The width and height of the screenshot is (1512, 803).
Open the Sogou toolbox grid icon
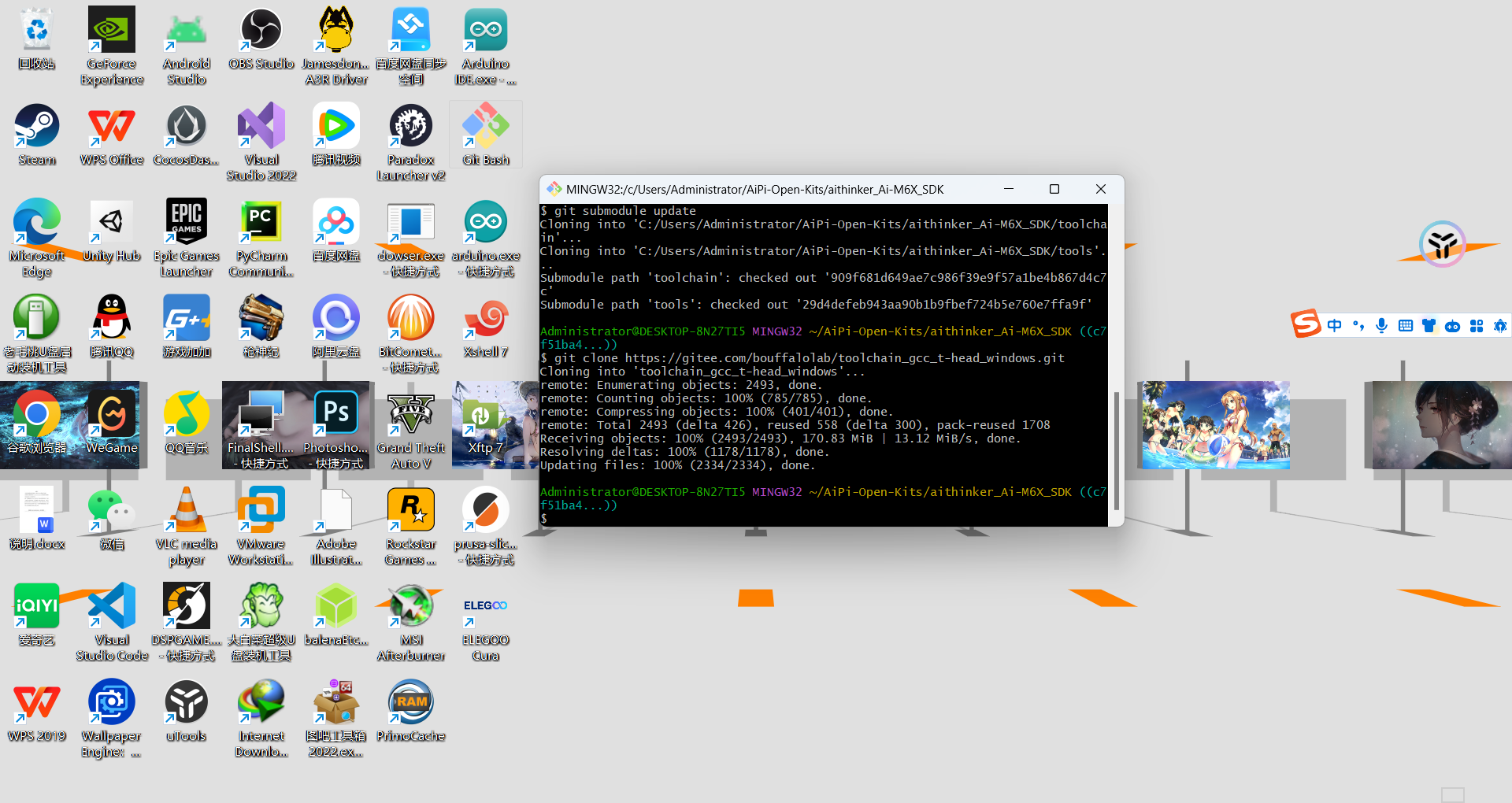tap(1477, 325)
